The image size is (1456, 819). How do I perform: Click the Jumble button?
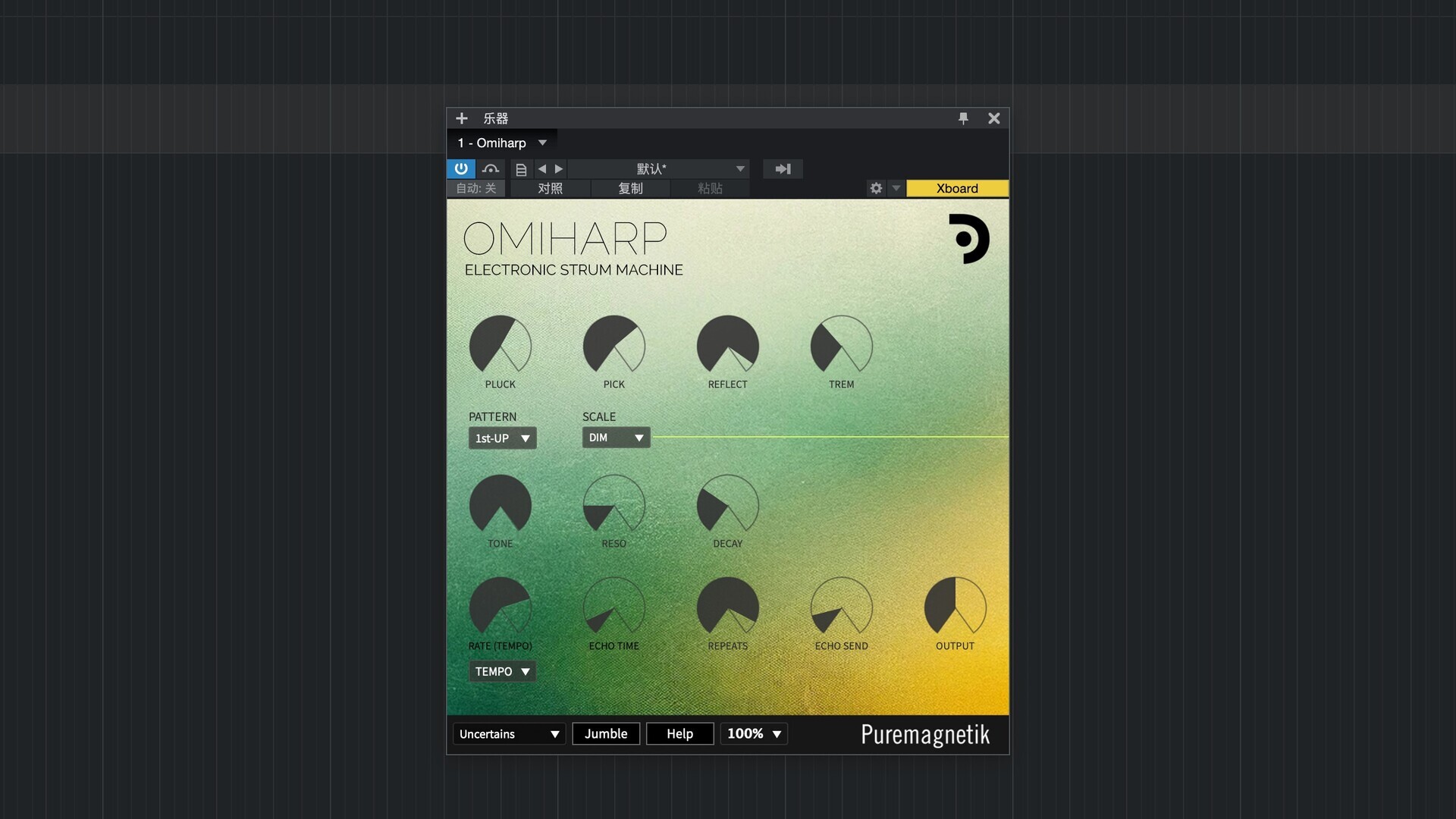pyautogui.click(x=606, y=734)
